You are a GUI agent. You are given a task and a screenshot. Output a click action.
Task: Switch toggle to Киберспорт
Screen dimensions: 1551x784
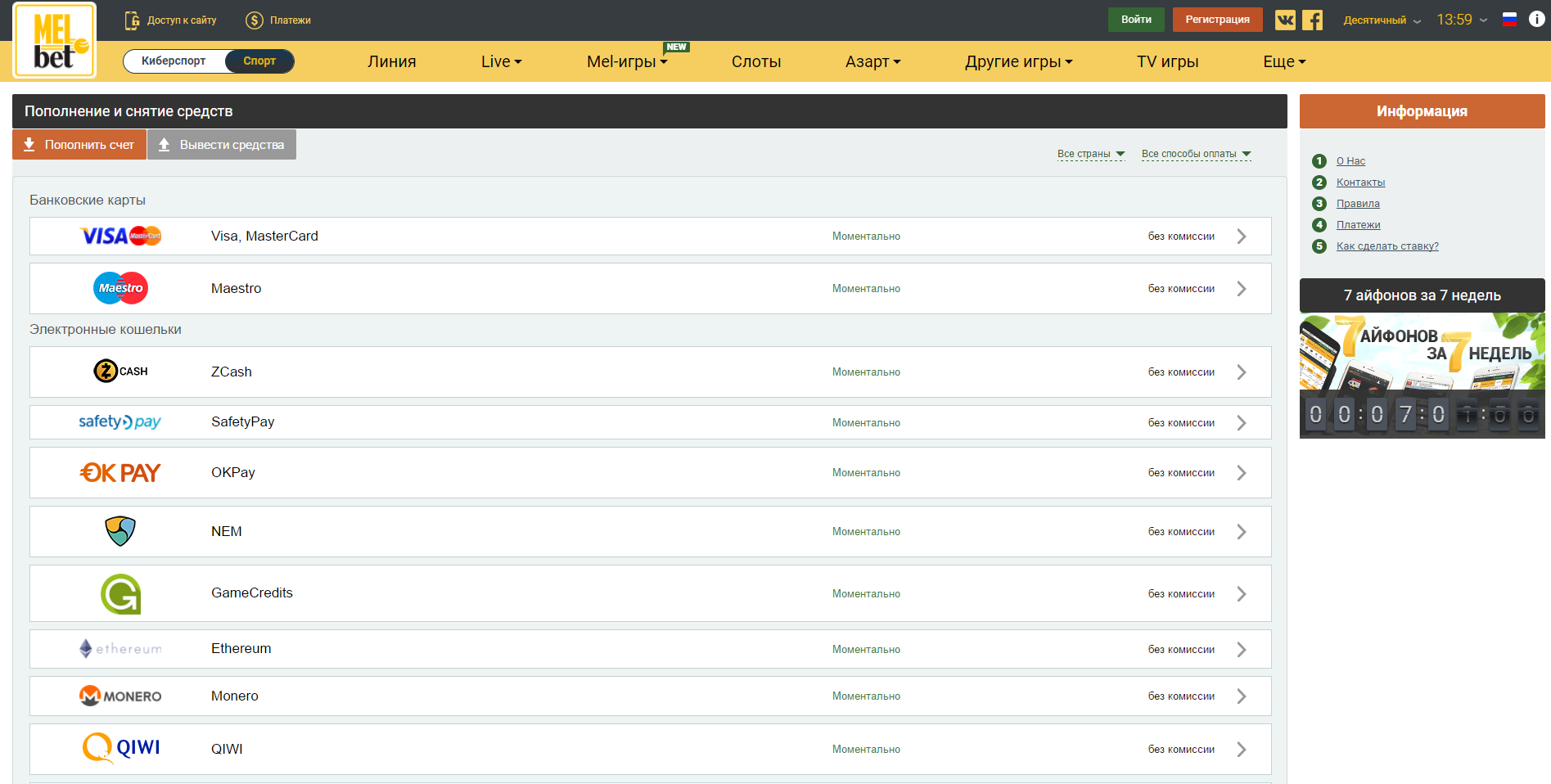pos(174,61)
